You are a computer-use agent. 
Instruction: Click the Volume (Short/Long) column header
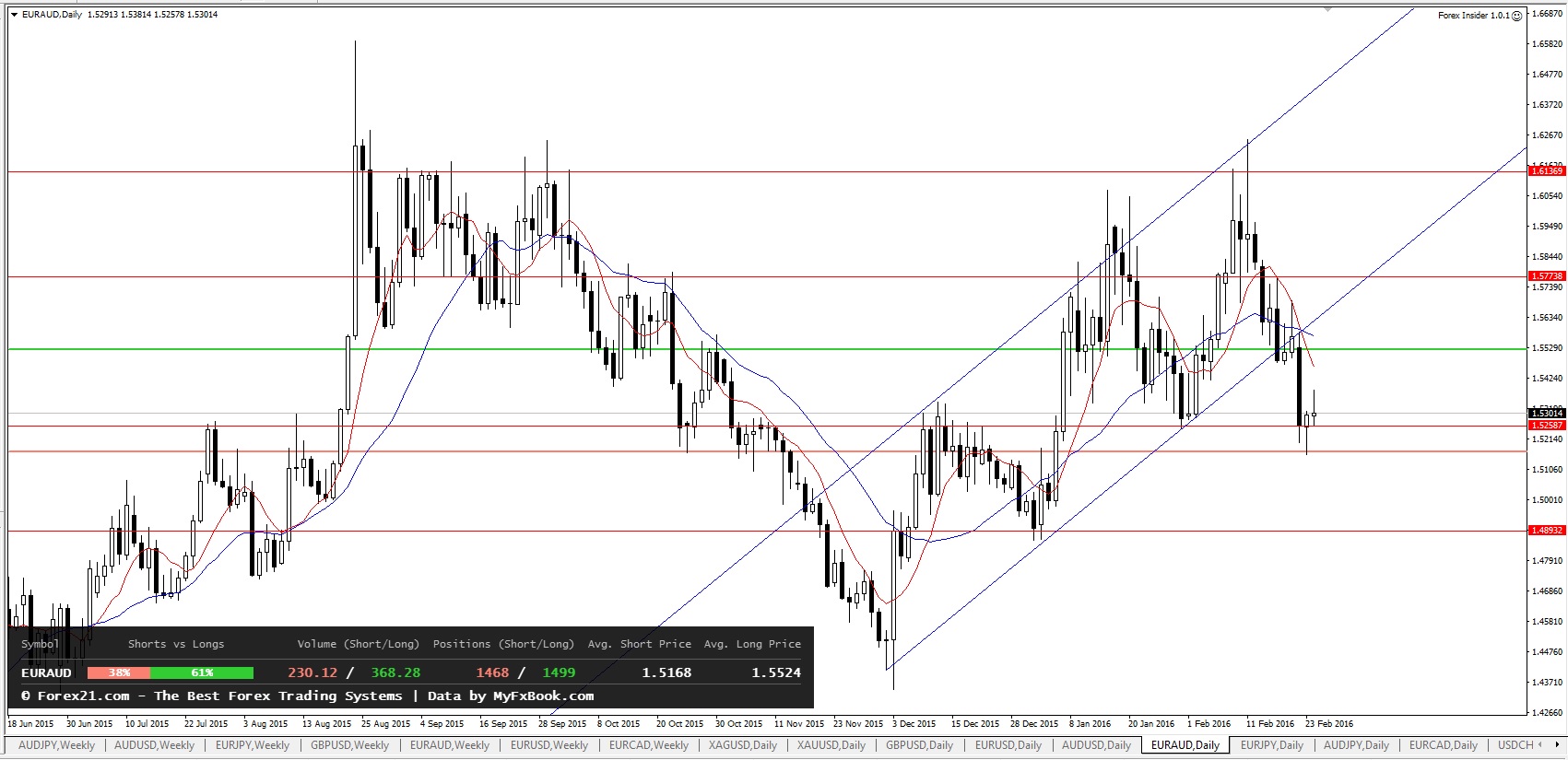pos(358,644)
